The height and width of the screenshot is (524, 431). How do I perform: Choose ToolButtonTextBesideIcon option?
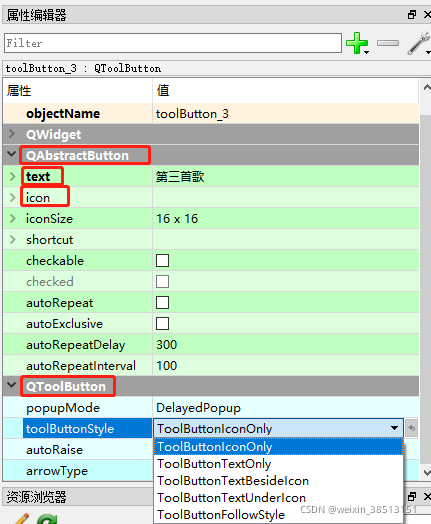pyautogui.click(x=278, y=481)
